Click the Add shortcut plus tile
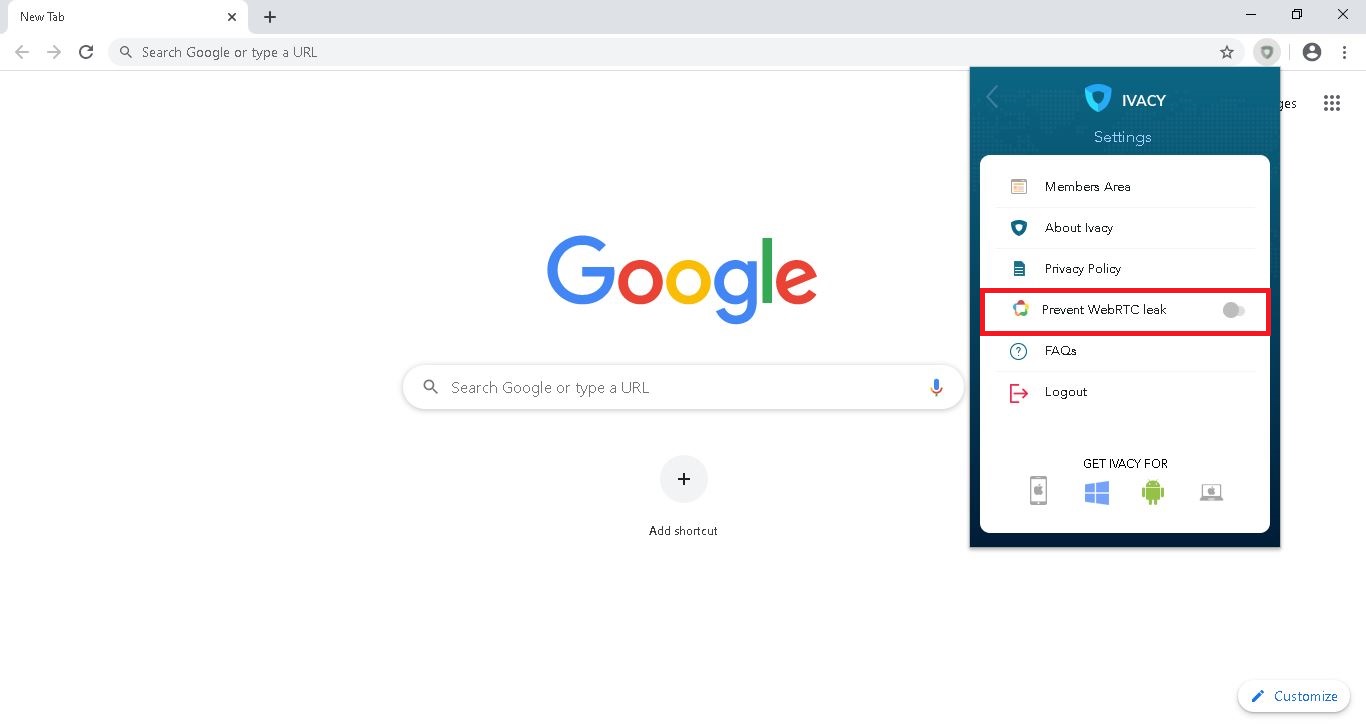 (684, 479)
